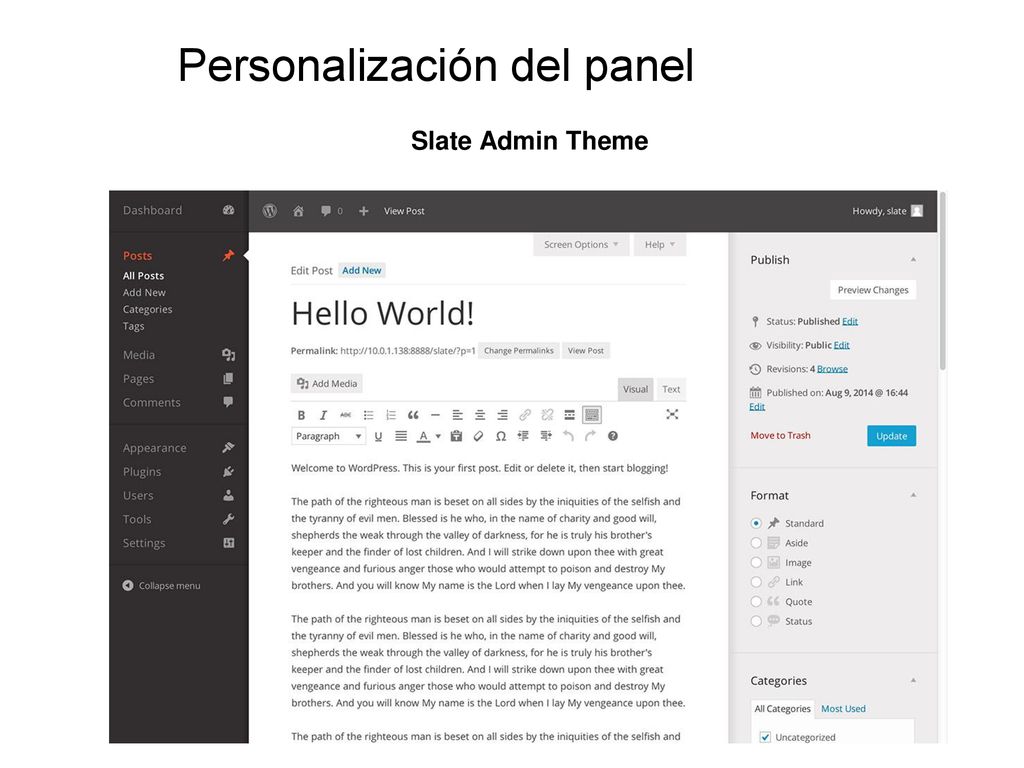Open the Dashboard menu
The height and width of the screenshot is (768, 1024).
[x=178, y=210]
